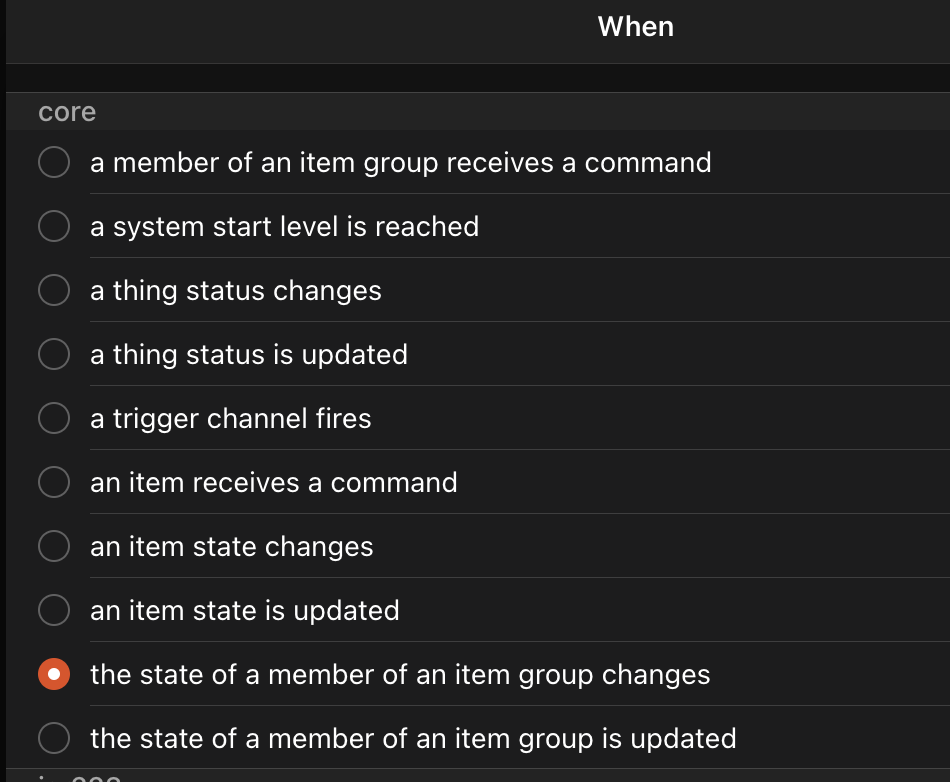Choose 'a thing status changes' radio button

[x=54, y=290]
